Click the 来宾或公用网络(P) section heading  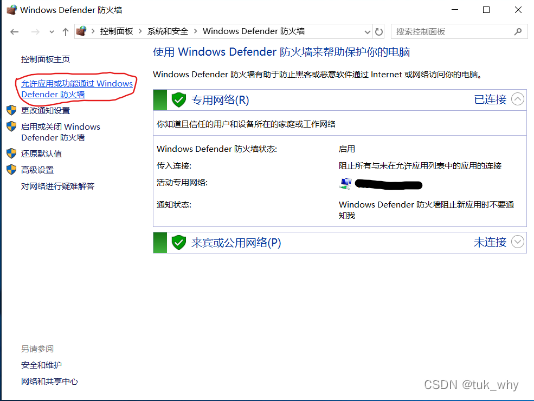[236, 243]
